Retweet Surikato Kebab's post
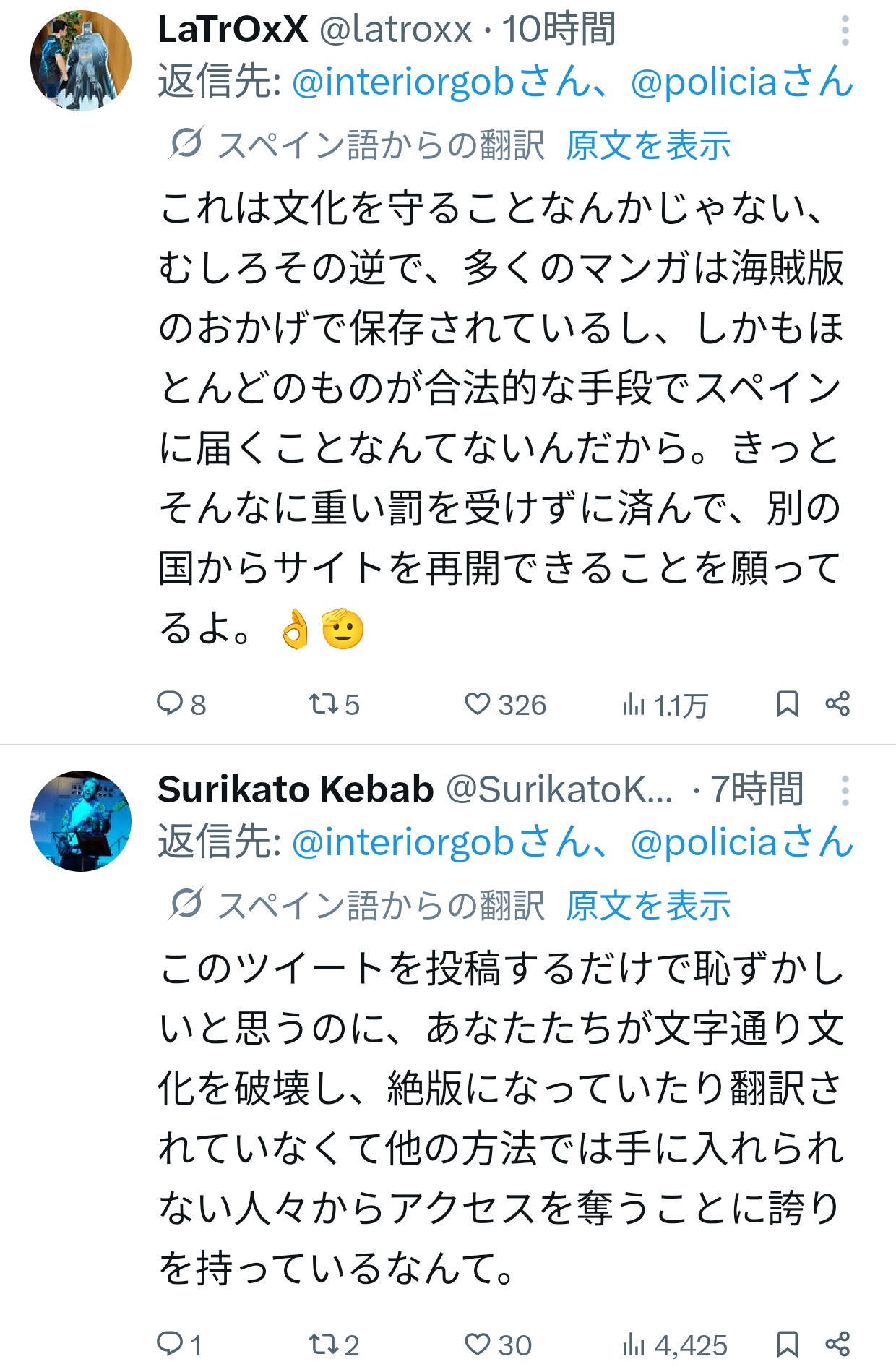 point(322,1344)
